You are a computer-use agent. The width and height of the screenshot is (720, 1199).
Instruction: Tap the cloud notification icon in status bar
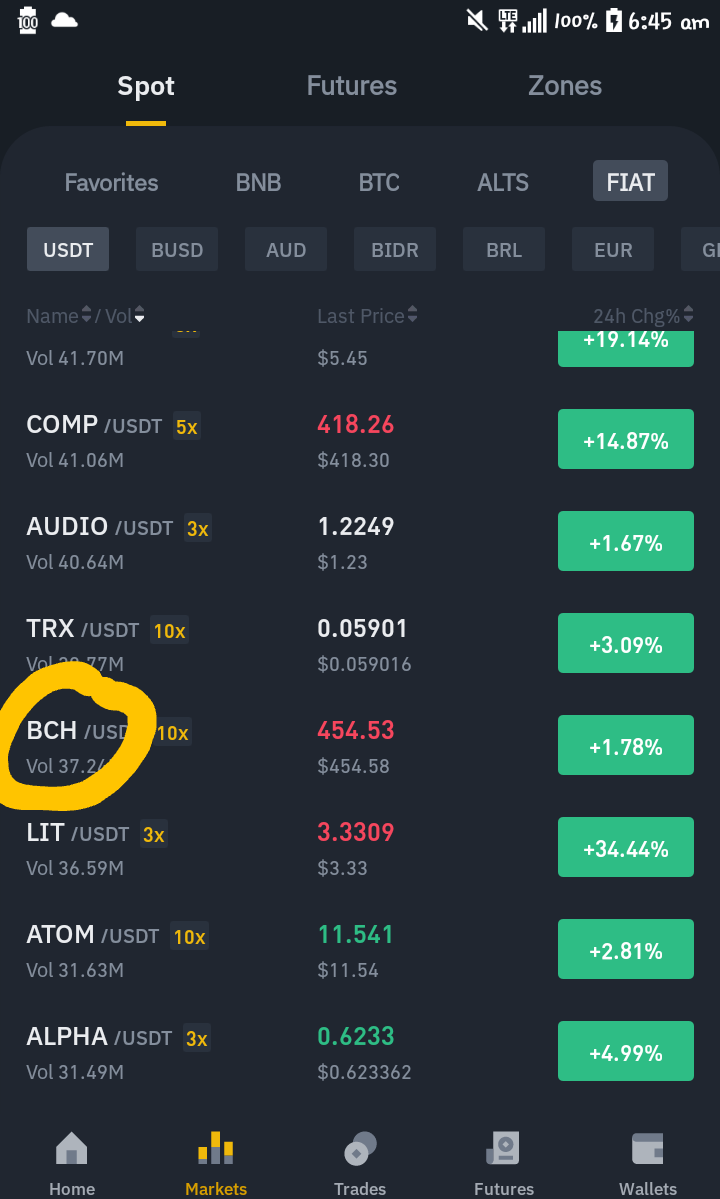64,21
